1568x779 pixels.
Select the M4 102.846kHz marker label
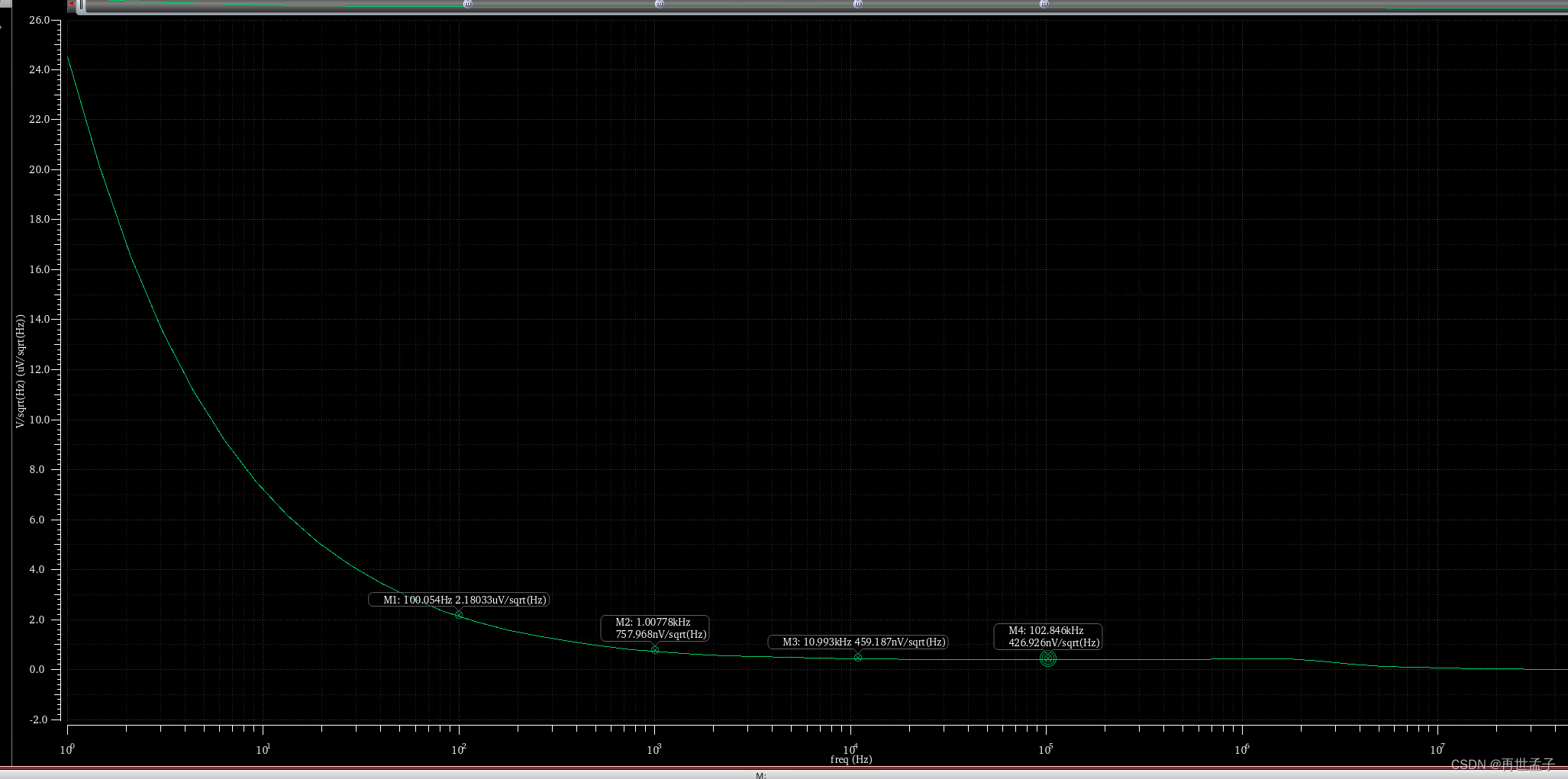[x=1048, y=636]
